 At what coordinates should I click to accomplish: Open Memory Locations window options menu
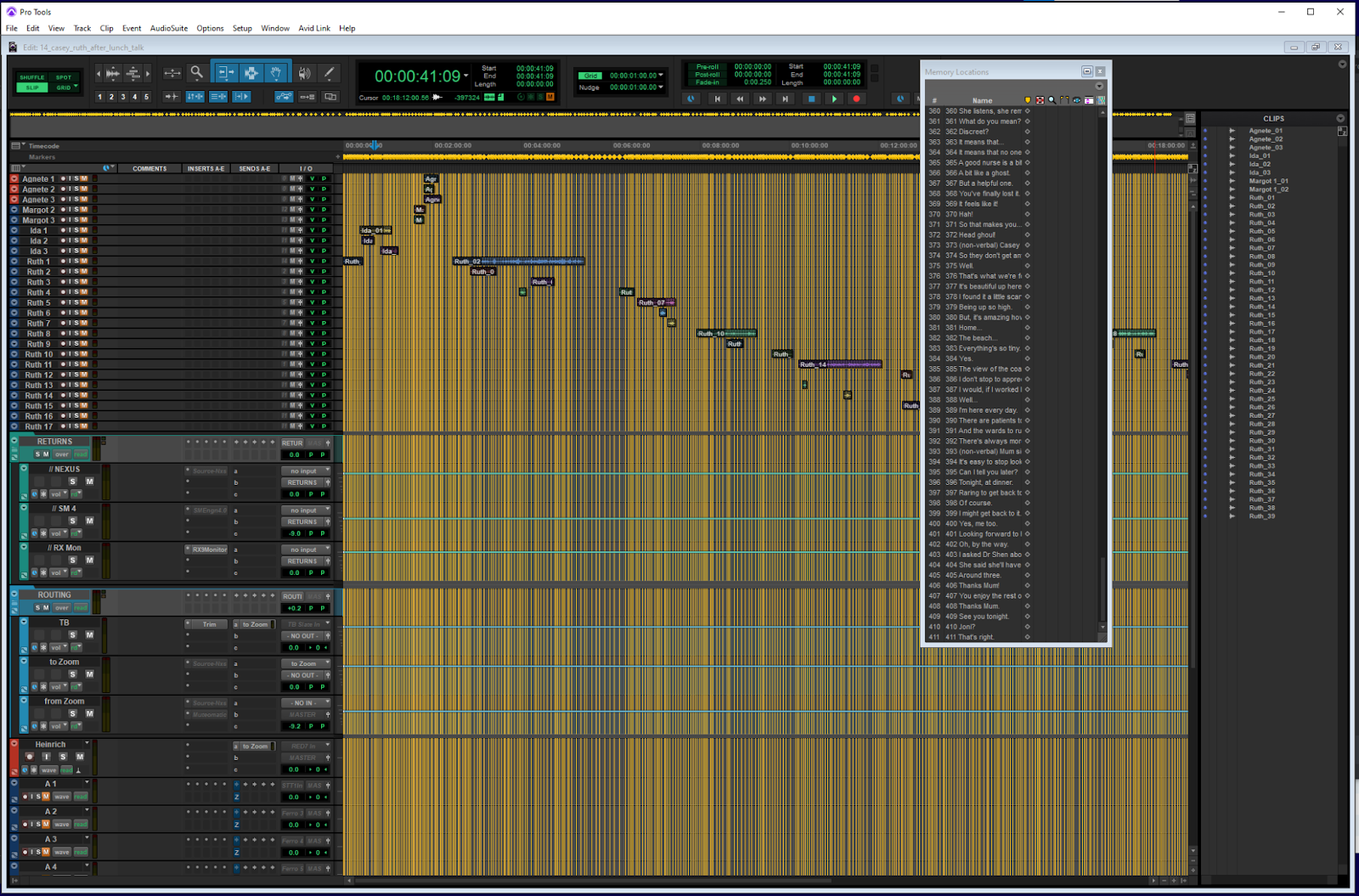(x=1099, y=86)
